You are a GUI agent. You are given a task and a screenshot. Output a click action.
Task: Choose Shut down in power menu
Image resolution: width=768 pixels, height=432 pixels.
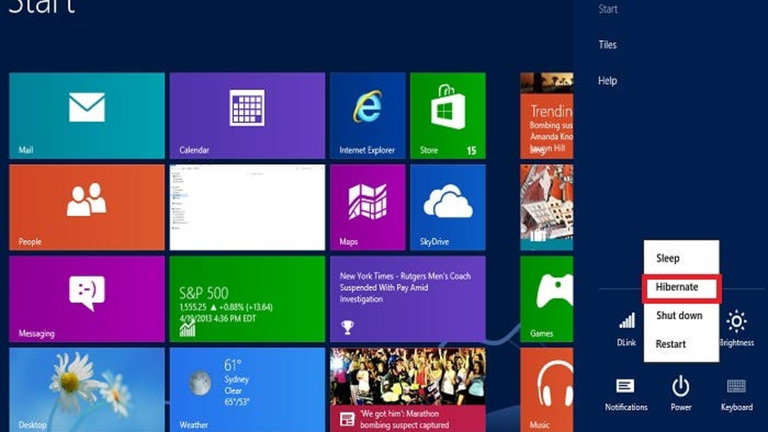[681, 316]
